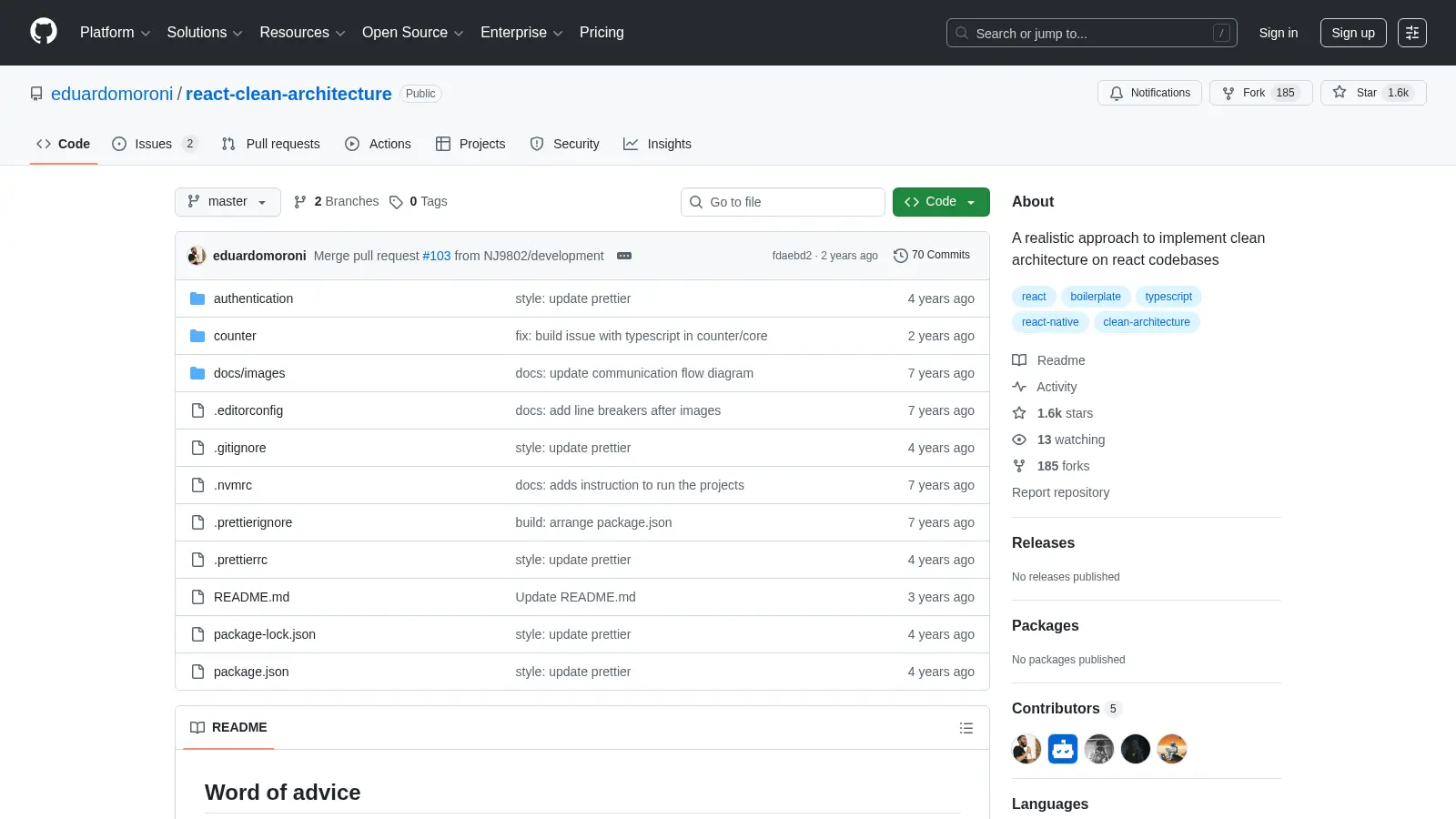1456x819 pixels.
Task: Open Readme link in About sidebar
Action: click(1048, 360)
